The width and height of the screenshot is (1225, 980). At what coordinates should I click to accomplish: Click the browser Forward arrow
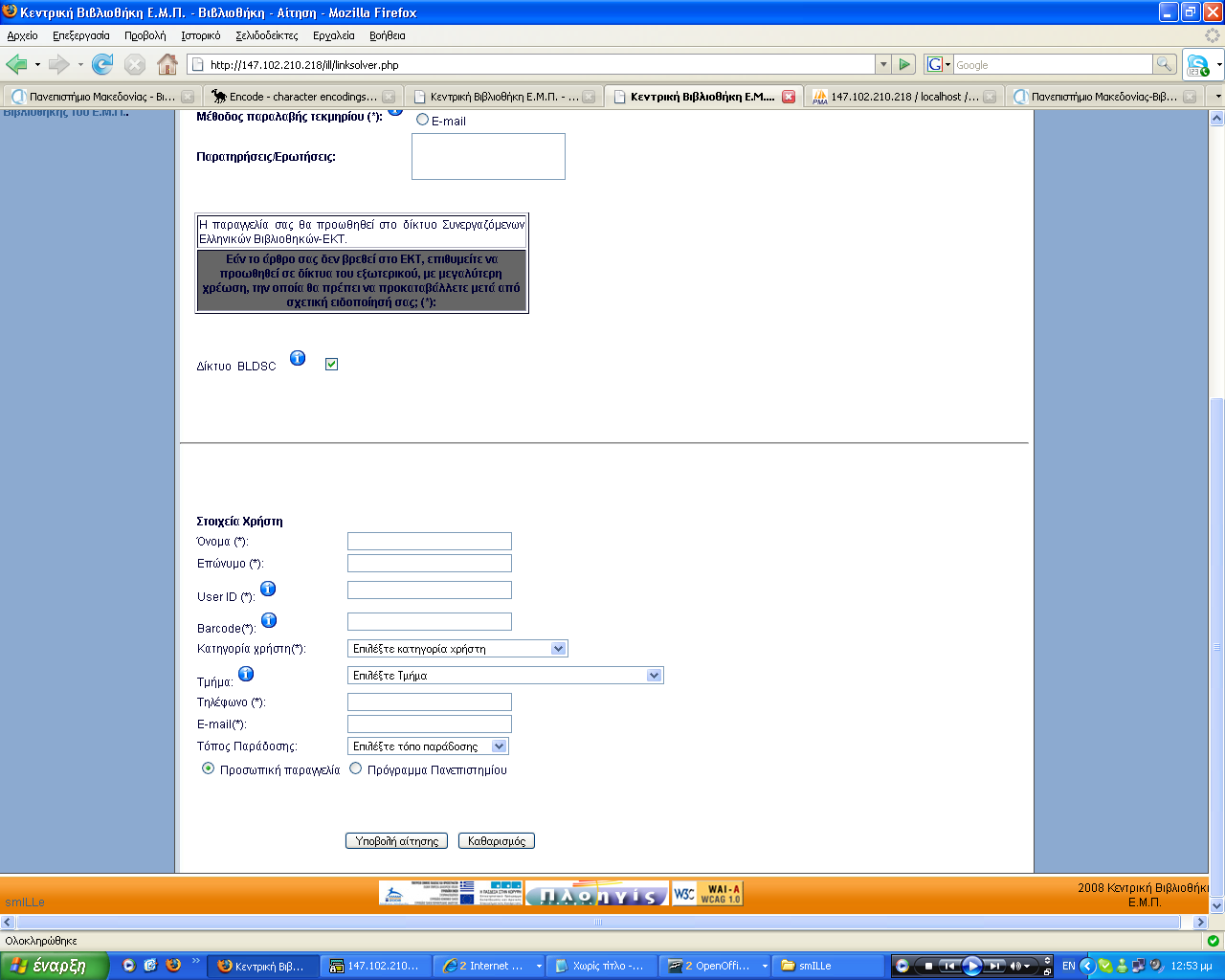click(x=59, y=64)
